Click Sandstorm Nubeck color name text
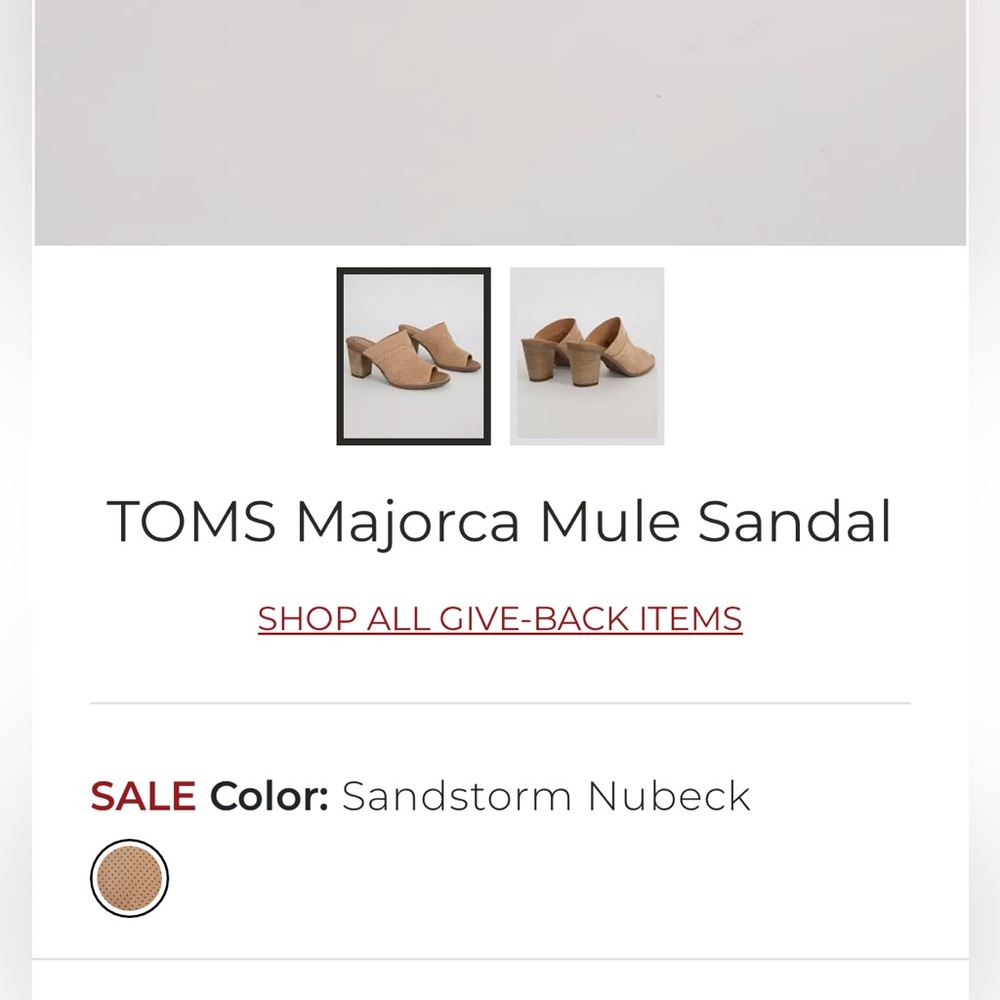Image resolution: width=1000 pixels, height=1000 pixels. (546, 796)
